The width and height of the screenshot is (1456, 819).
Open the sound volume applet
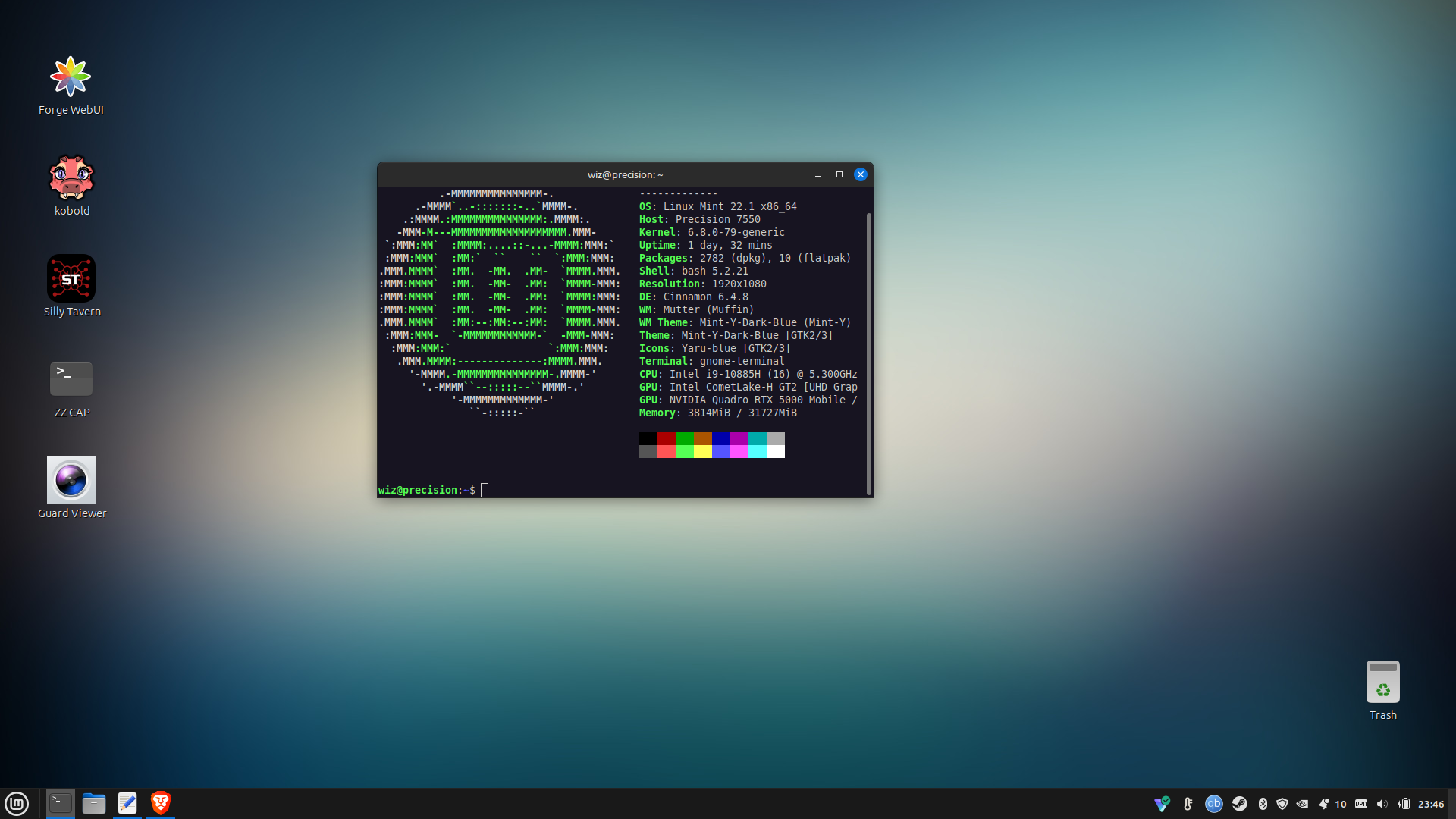tap(1382, 804)
